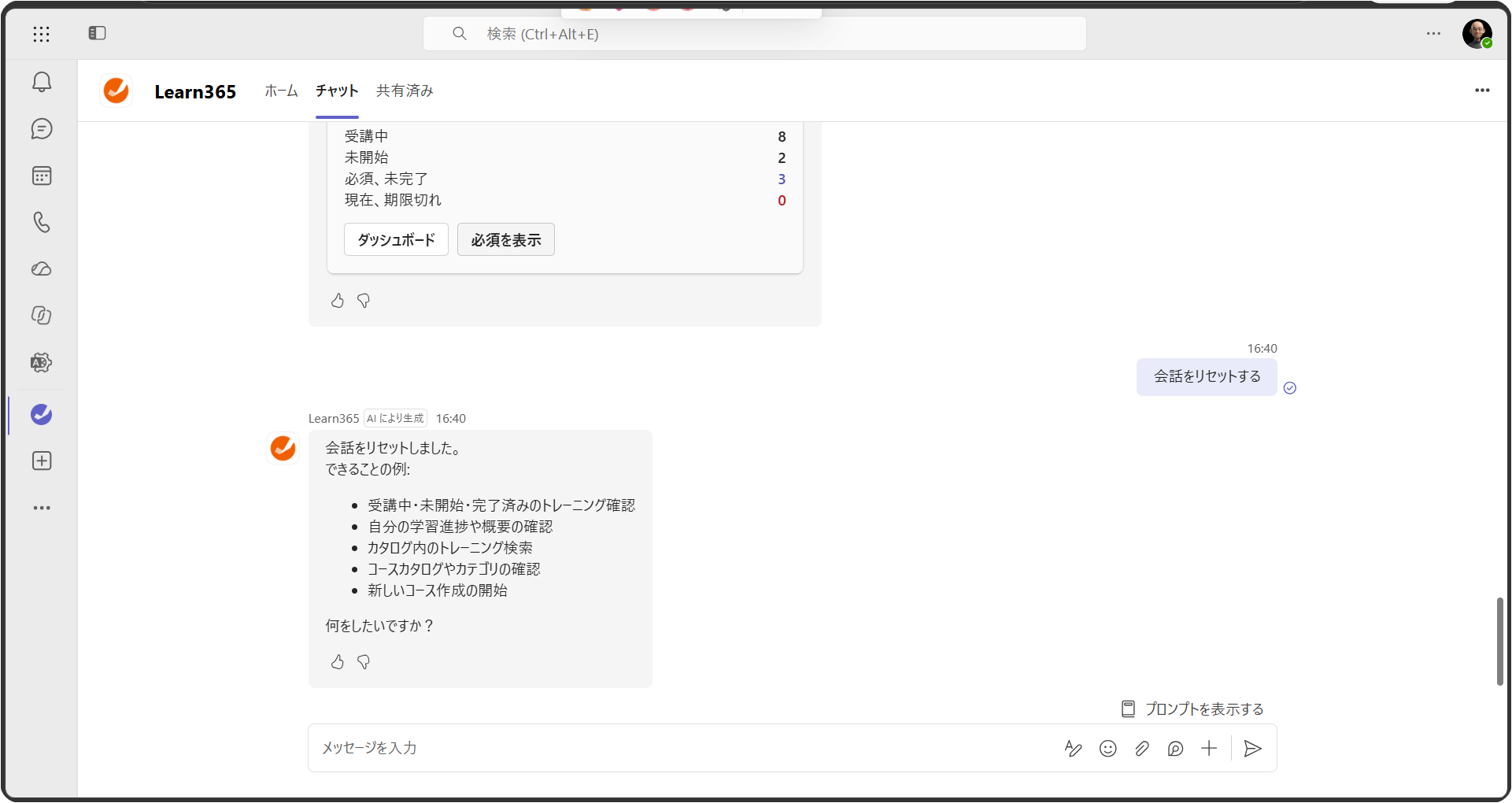
Task: Show more apps via sidebar ellipsis
Action: coord(42,508)
